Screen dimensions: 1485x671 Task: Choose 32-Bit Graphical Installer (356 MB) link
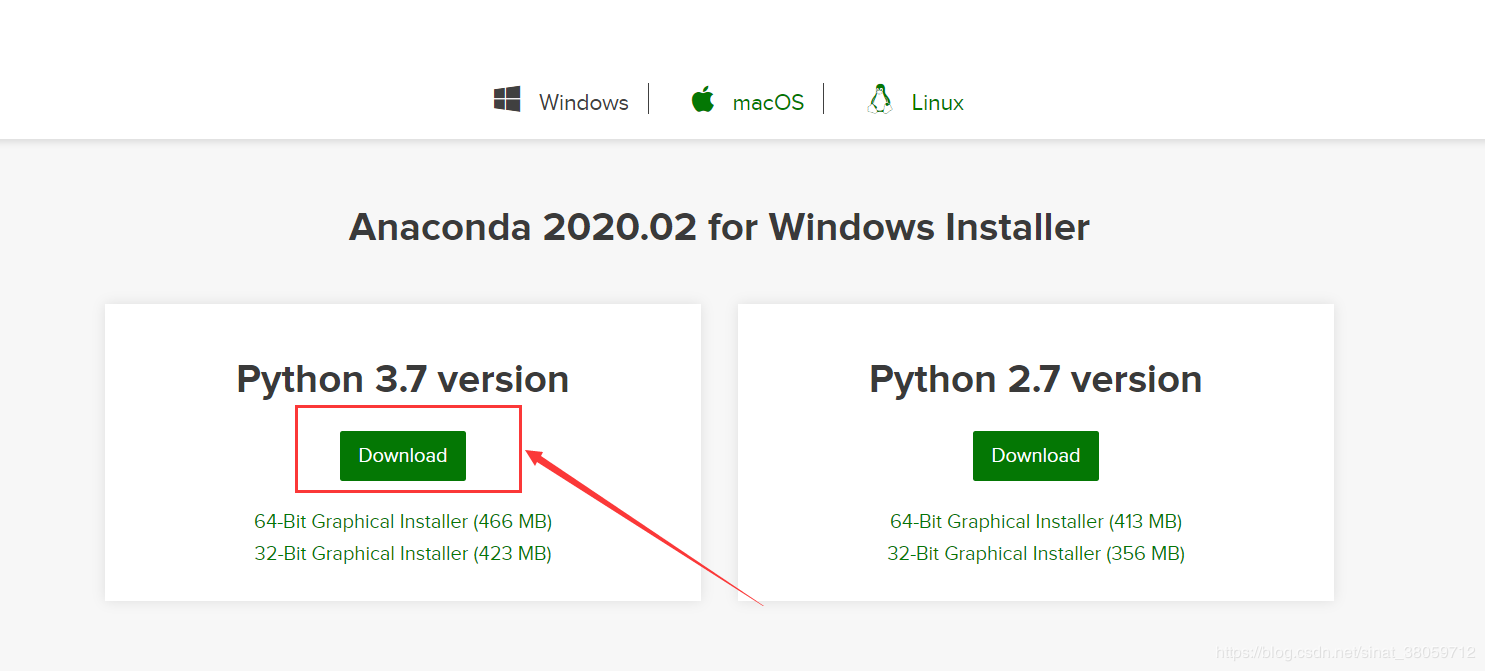pyautogui.click(x=1035, y=554)
